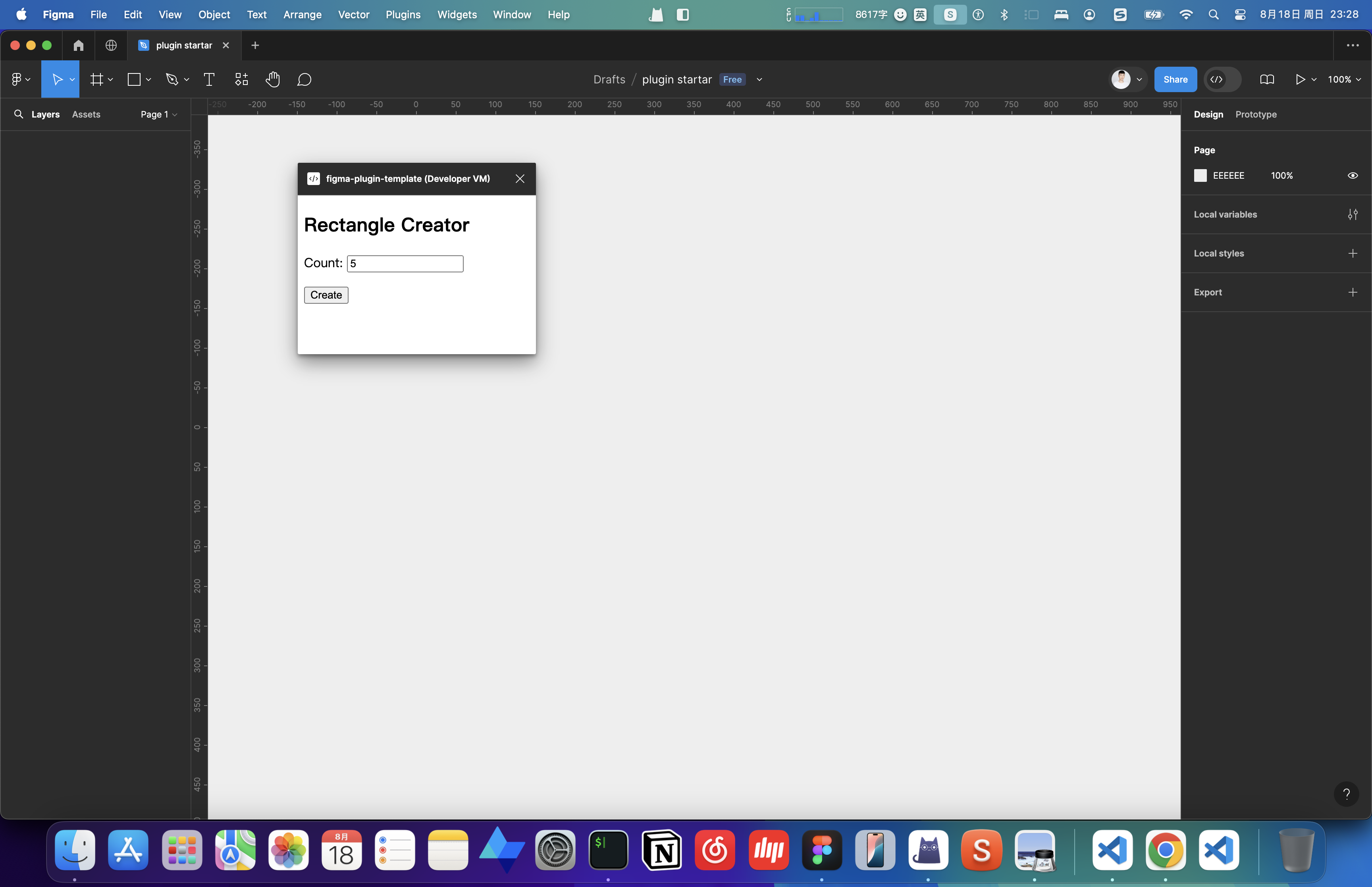Select the Text tool
This screenshot has height=887, width=1372.
click(209, 79)
